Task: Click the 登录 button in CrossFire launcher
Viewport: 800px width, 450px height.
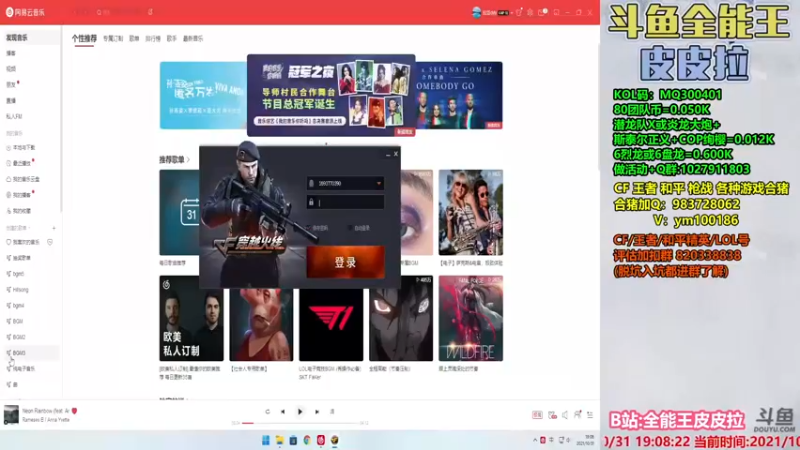Action: [345, 262]
